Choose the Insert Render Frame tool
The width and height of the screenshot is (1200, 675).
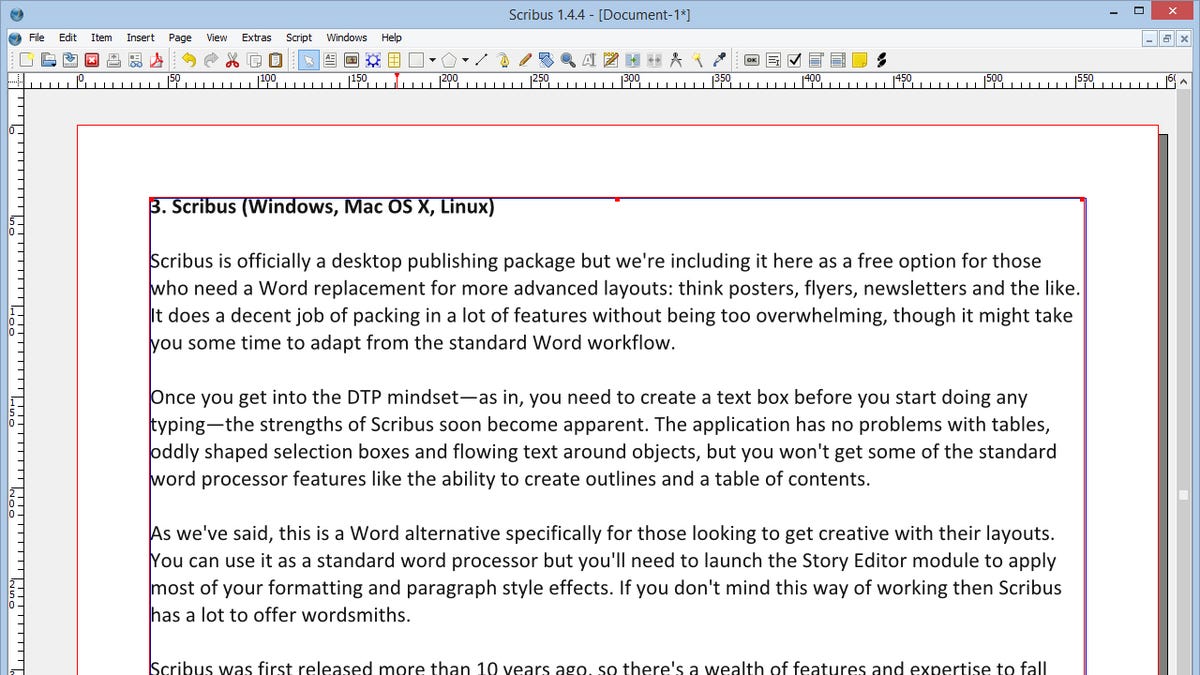373,60
